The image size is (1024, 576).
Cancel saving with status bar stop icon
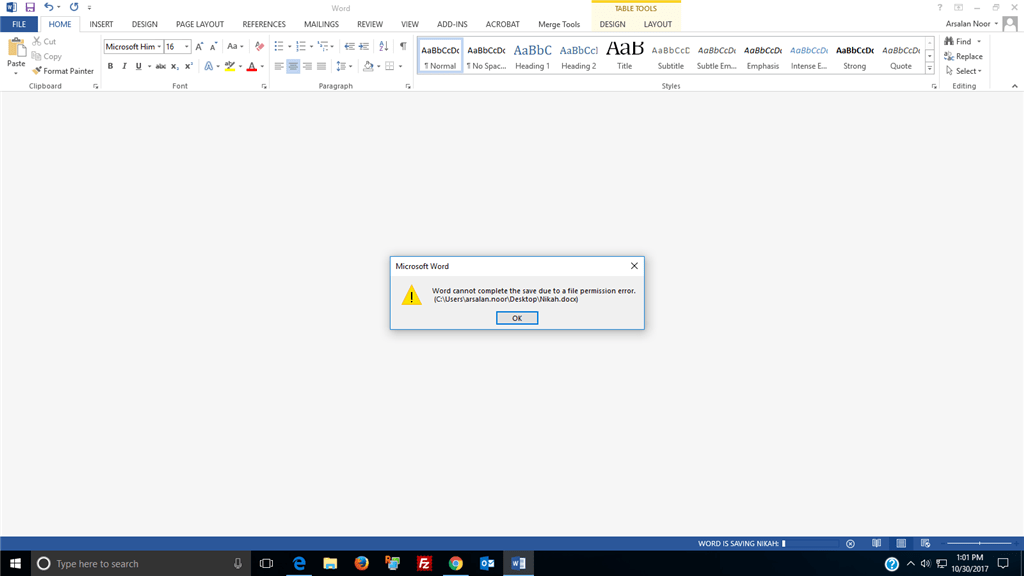tap(850, 544)
